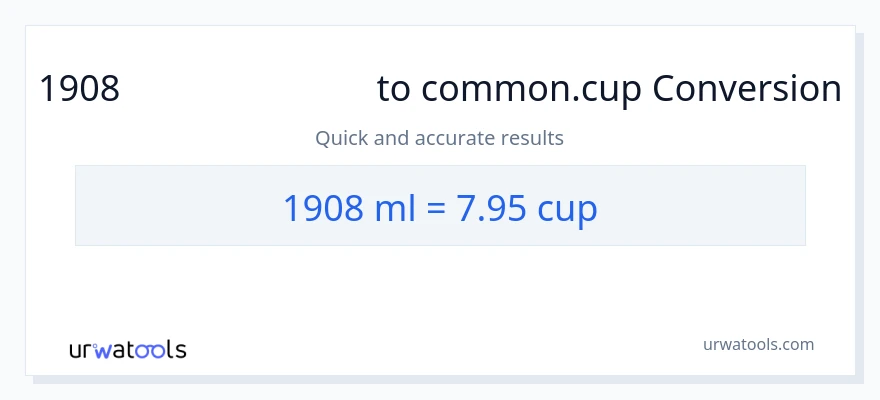Click "1908" inside the result box
880x400 pixels.
(320, 207)
